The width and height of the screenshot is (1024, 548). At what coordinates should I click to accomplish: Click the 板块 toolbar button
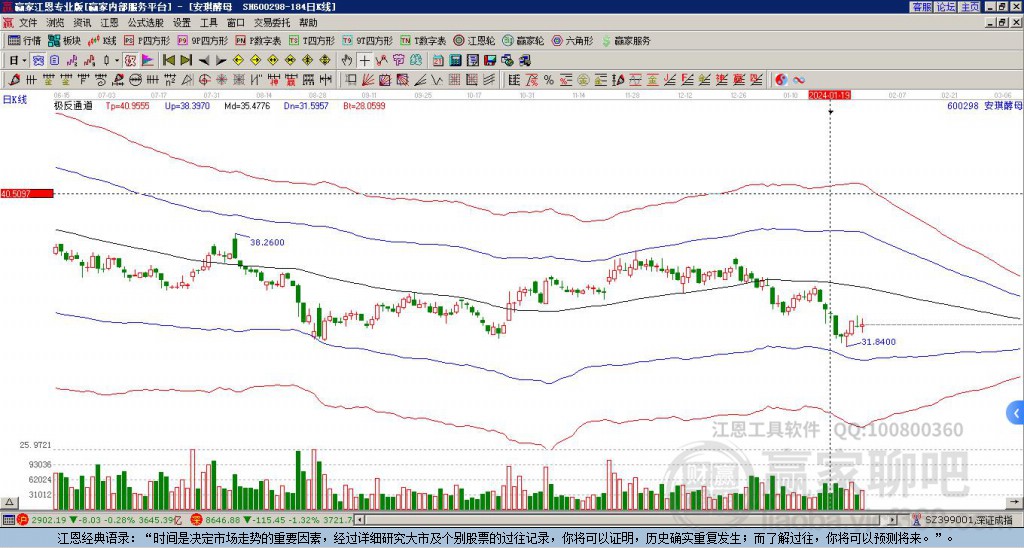pyautogui.click(x=65, y=40)
